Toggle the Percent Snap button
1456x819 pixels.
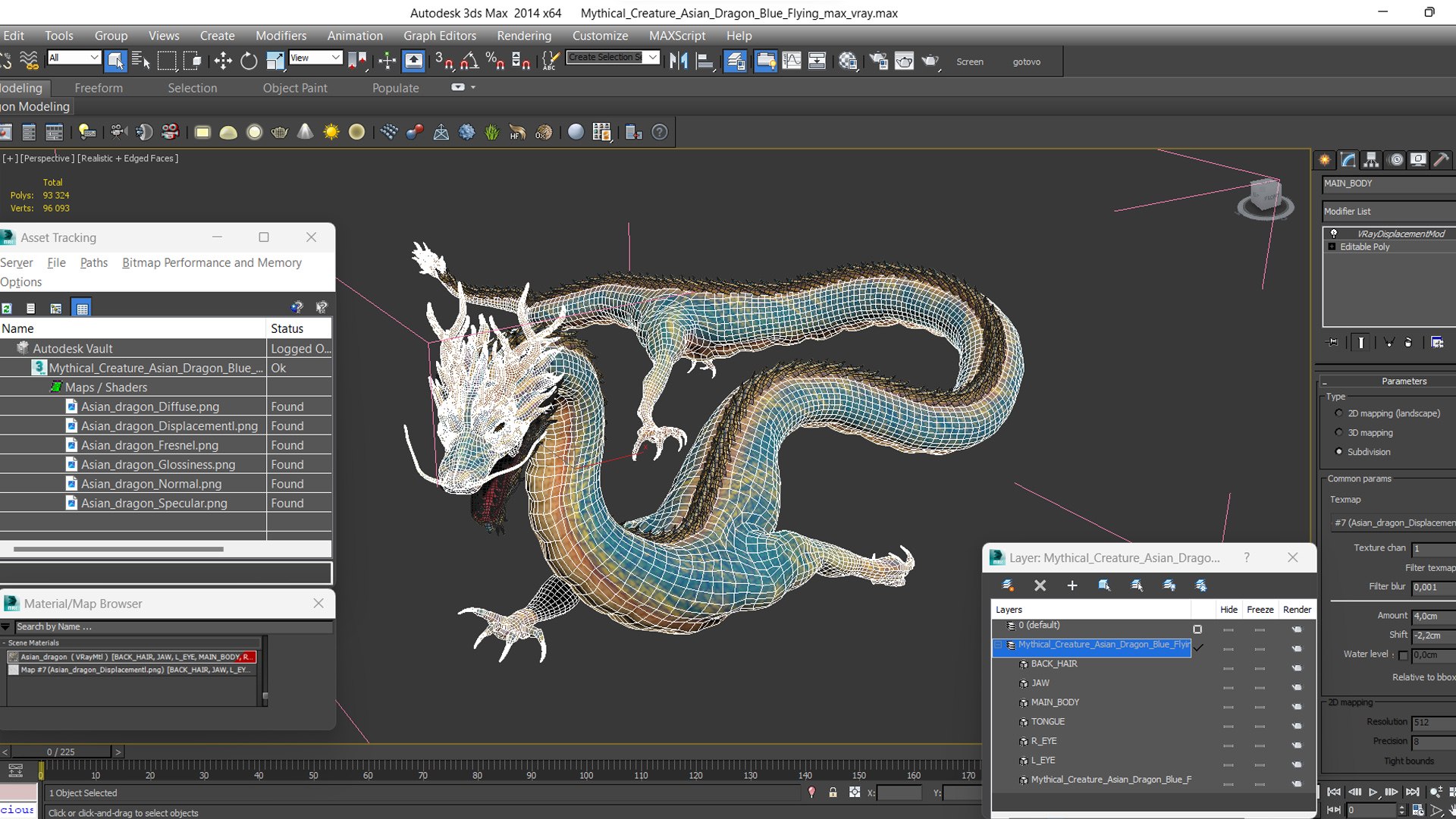click(495, 61)
